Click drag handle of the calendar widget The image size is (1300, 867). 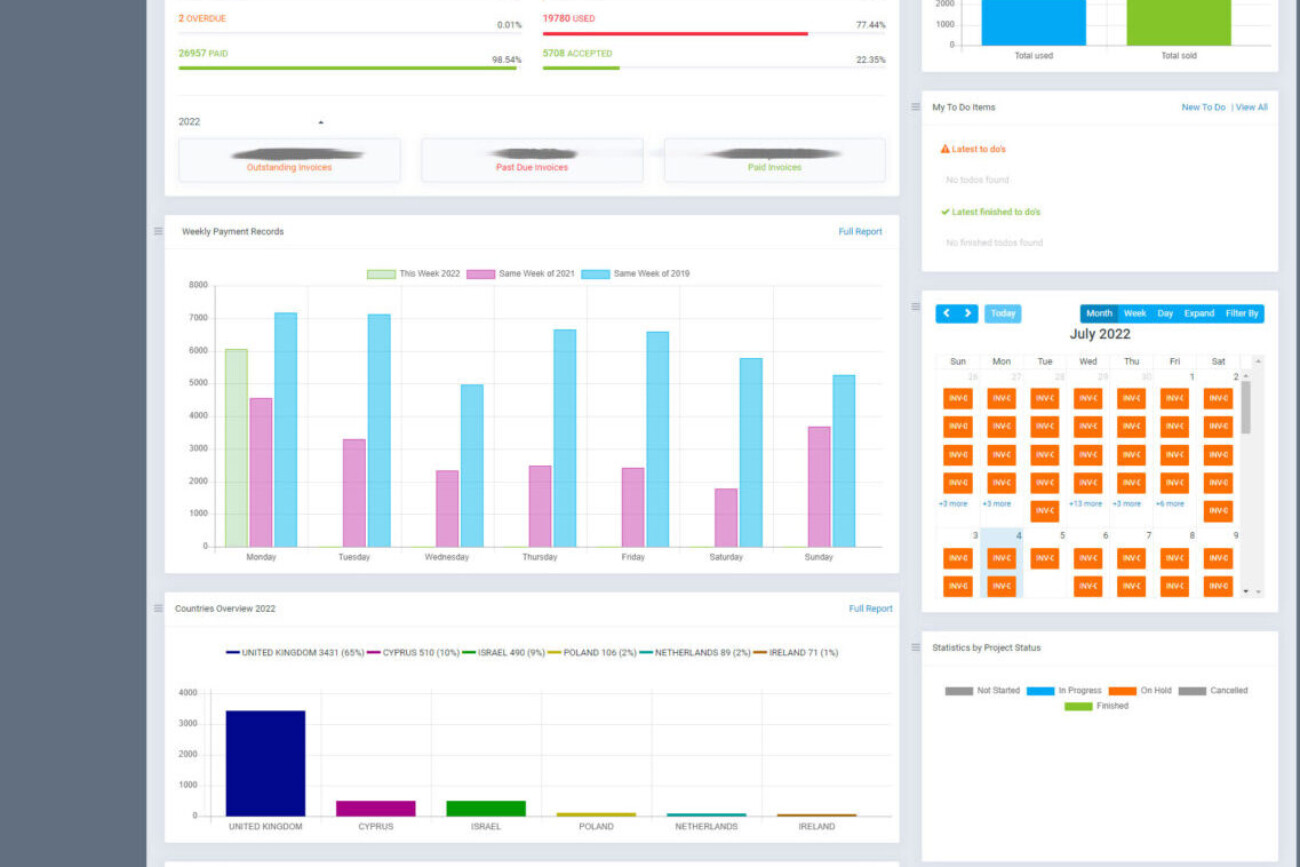point(915,307)
